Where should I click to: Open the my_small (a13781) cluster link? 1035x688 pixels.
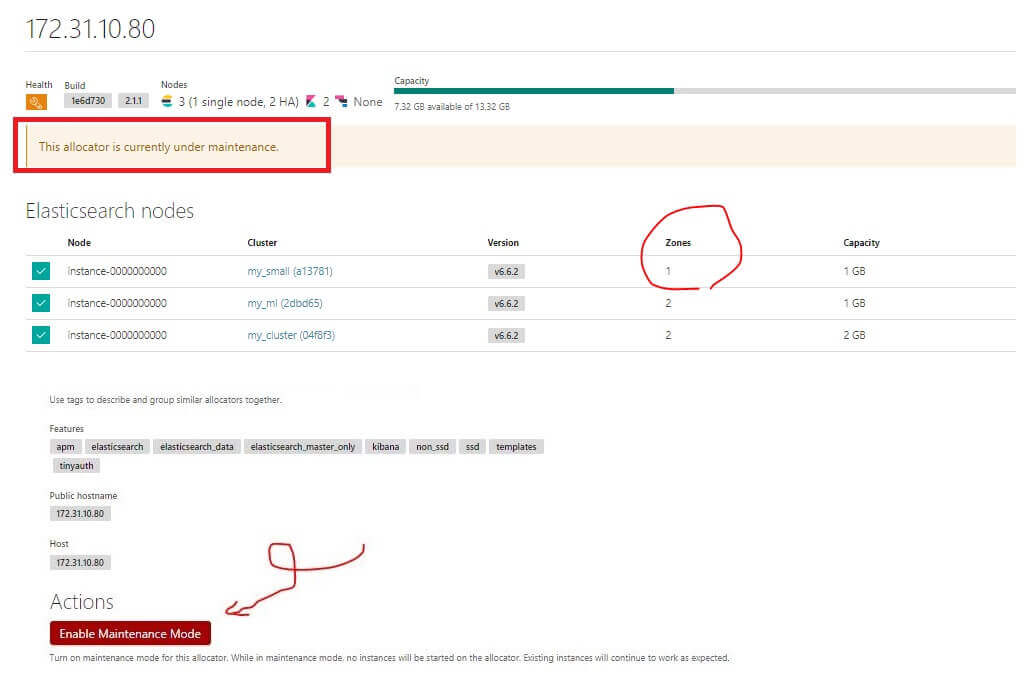pyautogui.click(x=291, y=271)
